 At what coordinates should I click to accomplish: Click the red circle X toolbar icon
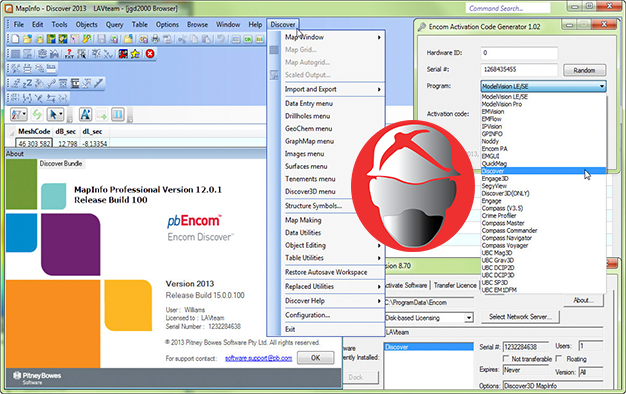coord(150,53)
